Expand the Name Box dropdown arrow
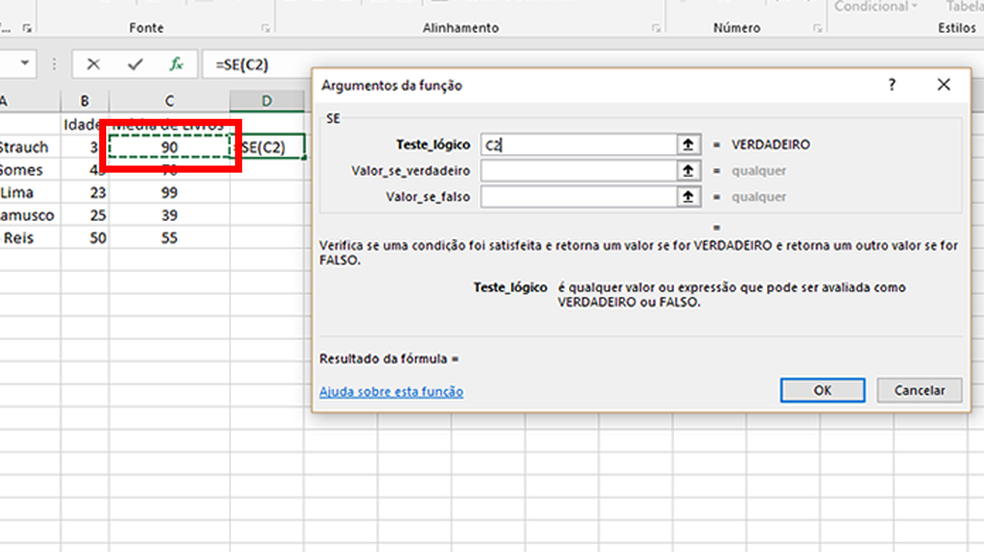The width and height of the screenshot is (984, 552). (25, 65)
